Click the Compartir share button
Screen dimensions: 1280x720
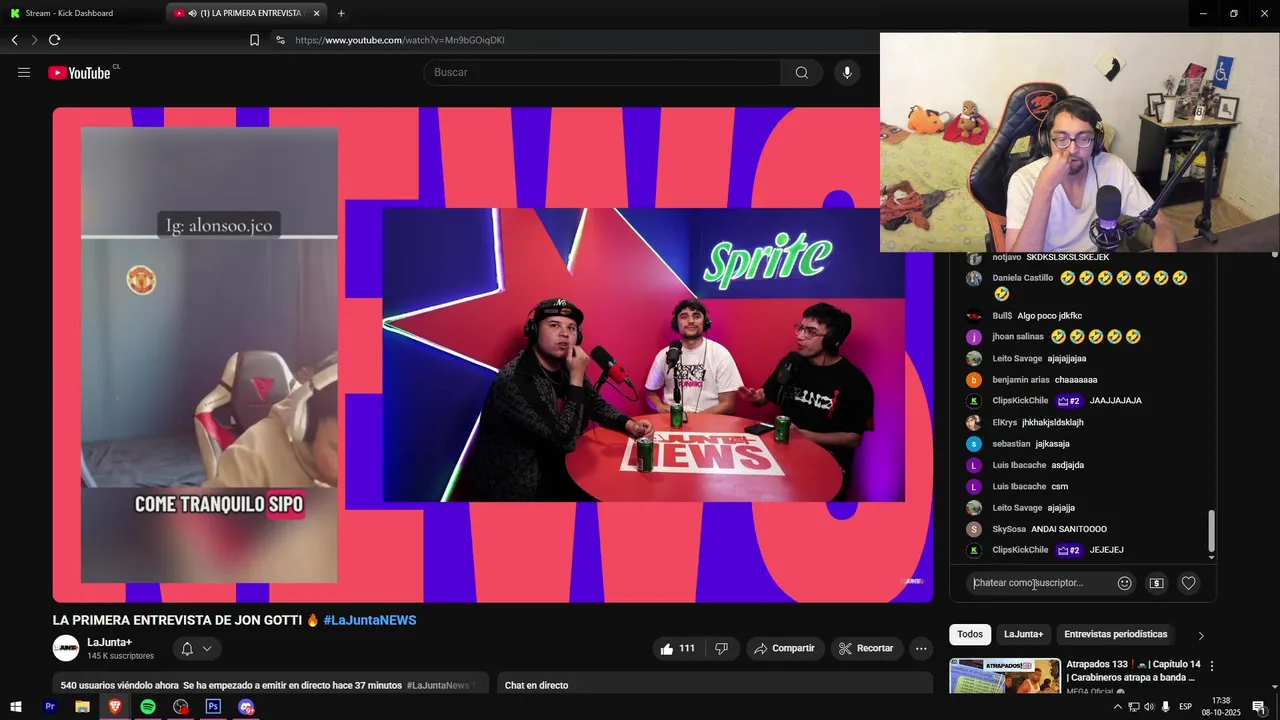point(785,648)
